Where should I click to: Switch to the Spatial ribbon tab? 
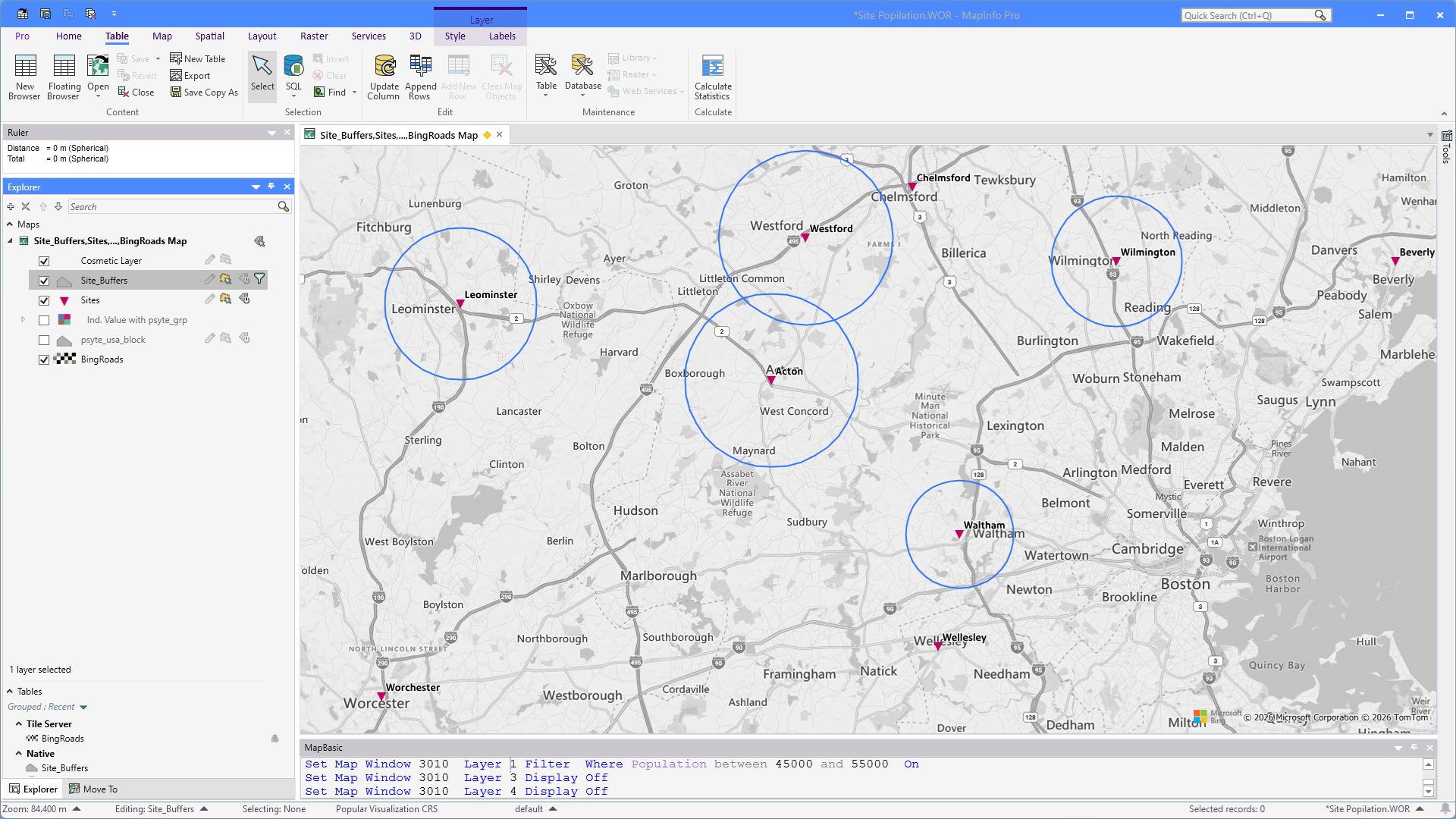(x=209, y=36)
